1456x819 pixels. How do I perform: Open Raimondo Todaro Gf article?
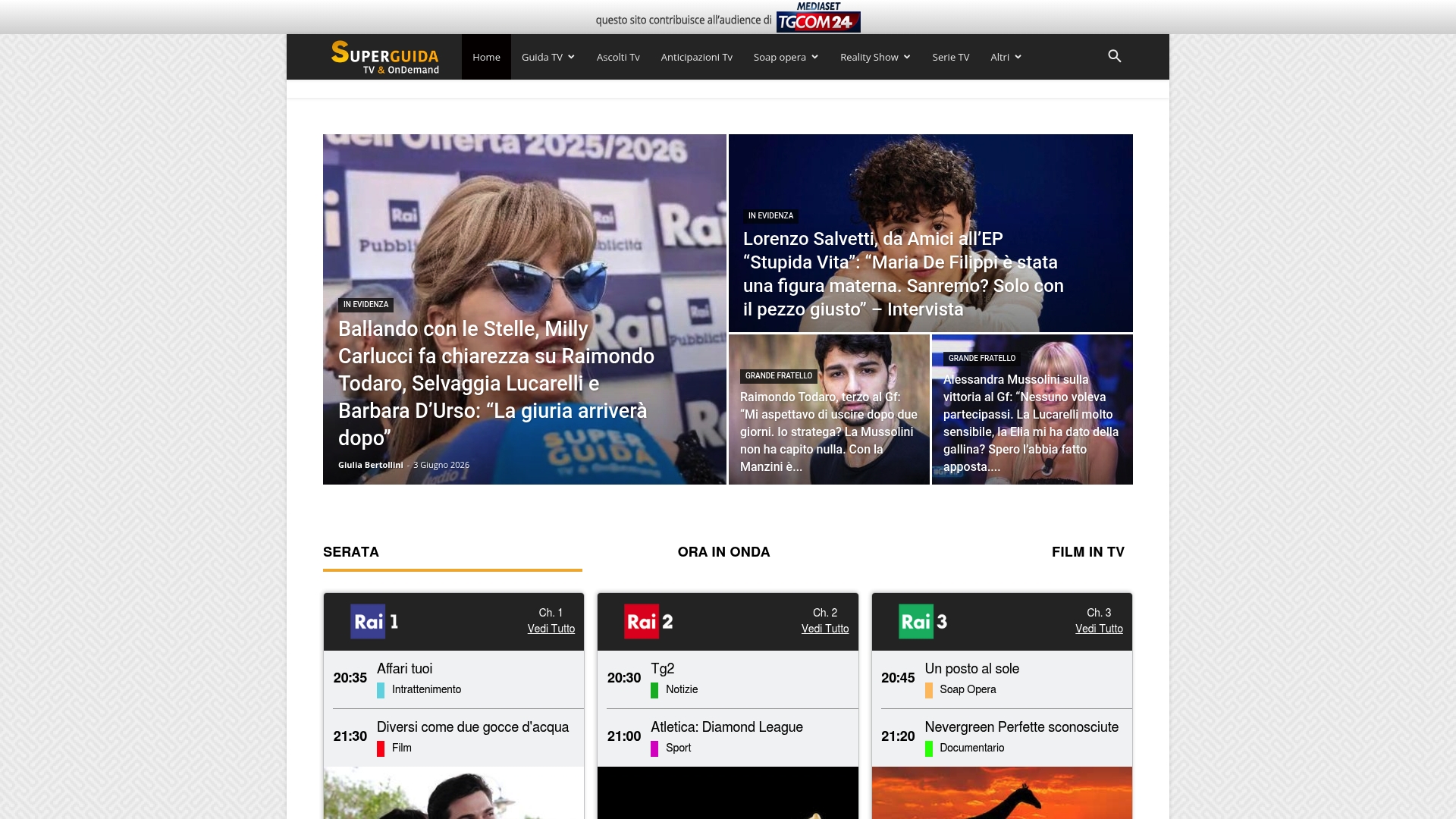pyautogui.click(x=829, y=431)
